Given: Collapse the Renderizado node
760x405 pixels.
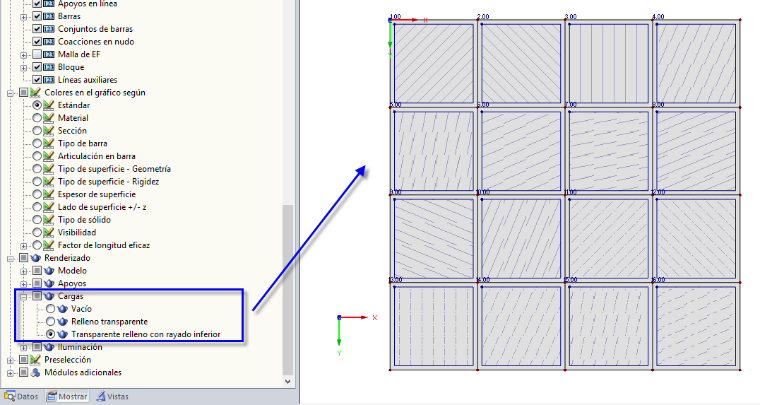Looking at the screenshot, I should pyautogui.click(x=10, y=258).
